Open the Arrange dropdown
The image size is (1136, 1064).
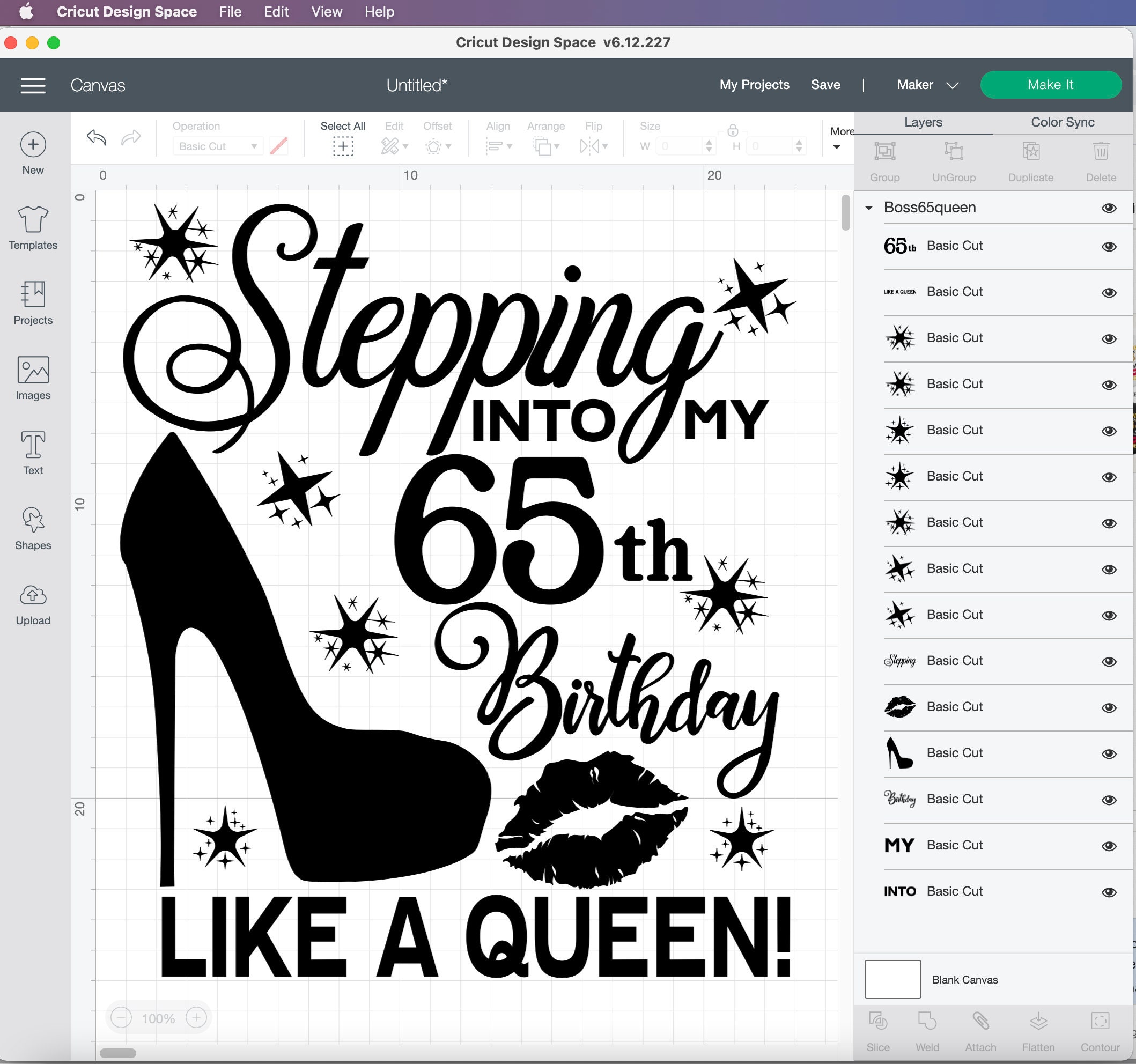[545, 146]
